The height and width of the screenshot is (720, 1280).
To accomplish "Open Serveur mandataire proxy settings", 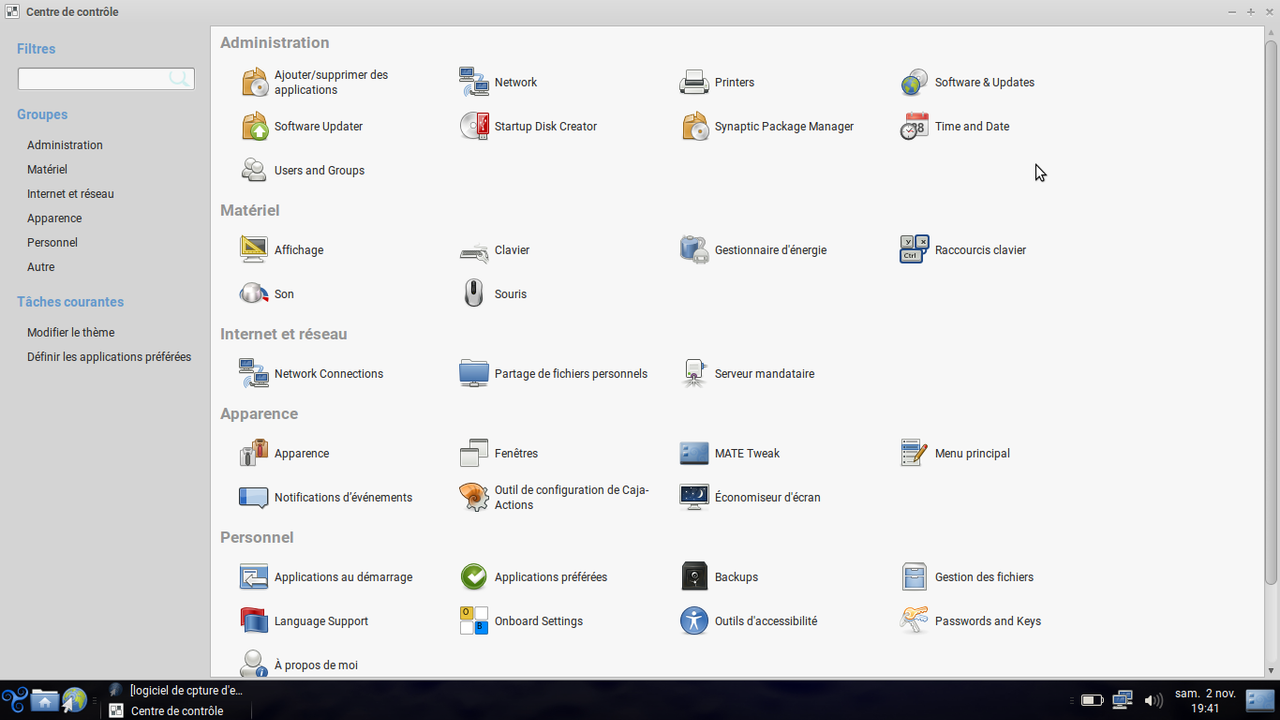I will pyautogui.click(x=747, y=374).
